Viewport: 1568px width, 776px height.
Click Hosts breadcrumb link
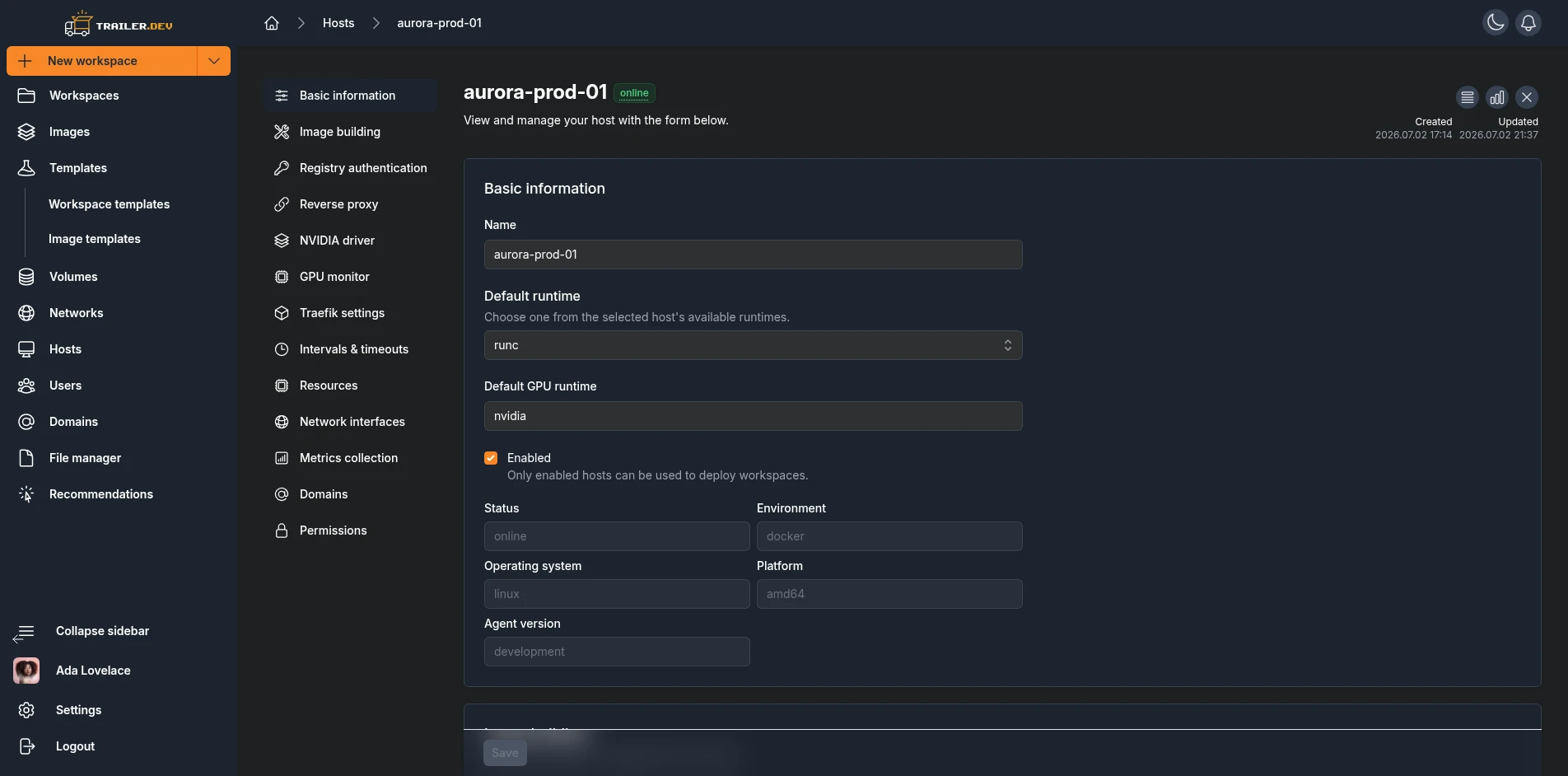[x=338, y=23]
